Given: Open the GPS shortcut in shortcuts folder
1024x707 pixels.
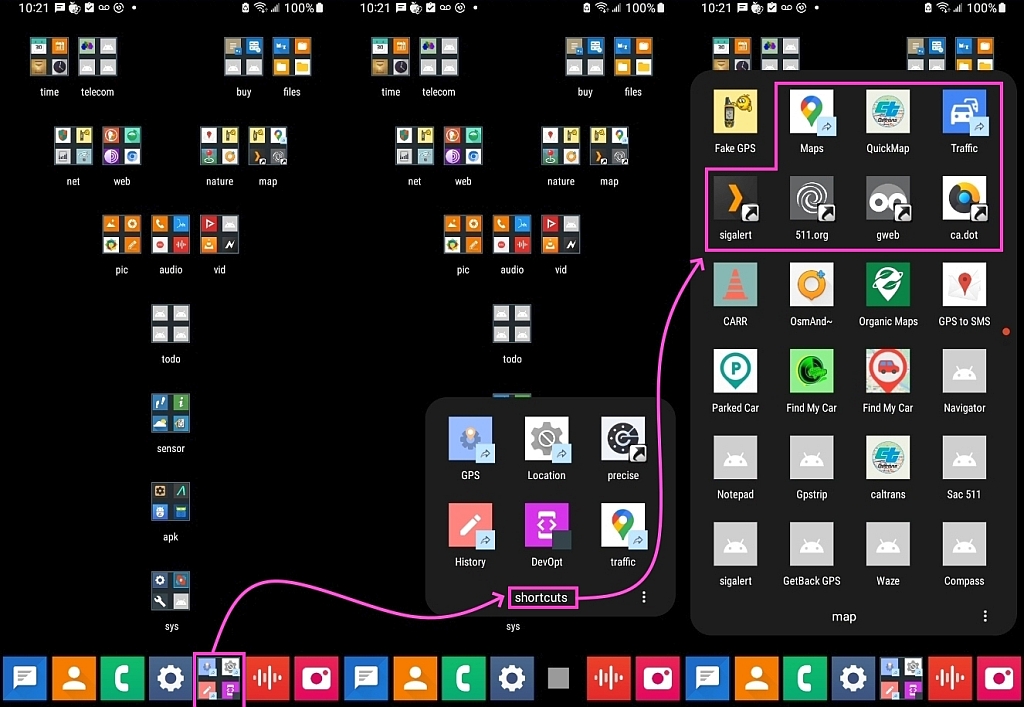Looking at the screenshot, I should (x=470, y=439).
